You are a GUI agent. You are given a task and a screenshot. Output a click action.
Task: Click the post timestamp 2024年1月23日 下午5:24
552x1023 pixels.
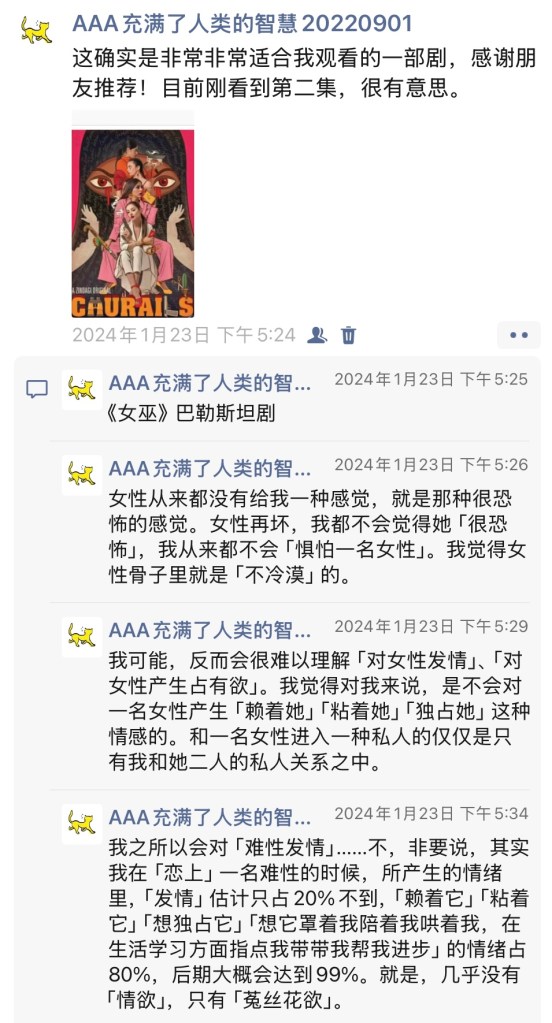click(x=183, y=335)
